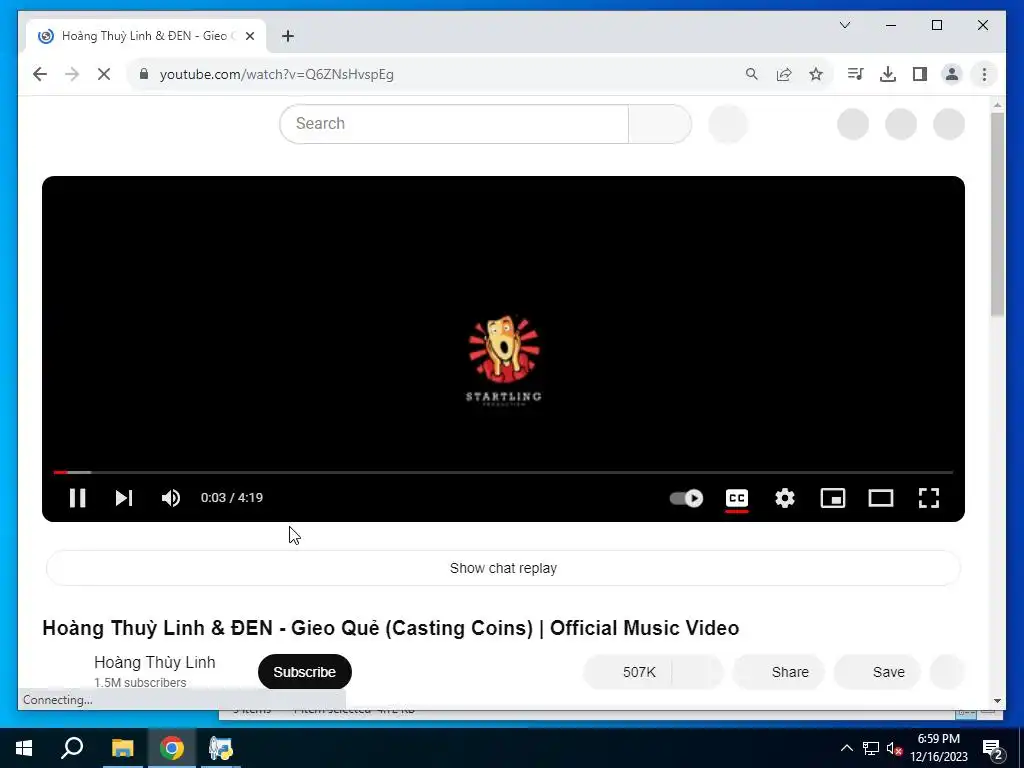This screenshot has height=768, width=1024.
Task: Open Hoàng Thùy Linh channel name link
Action: coord(155,662)
